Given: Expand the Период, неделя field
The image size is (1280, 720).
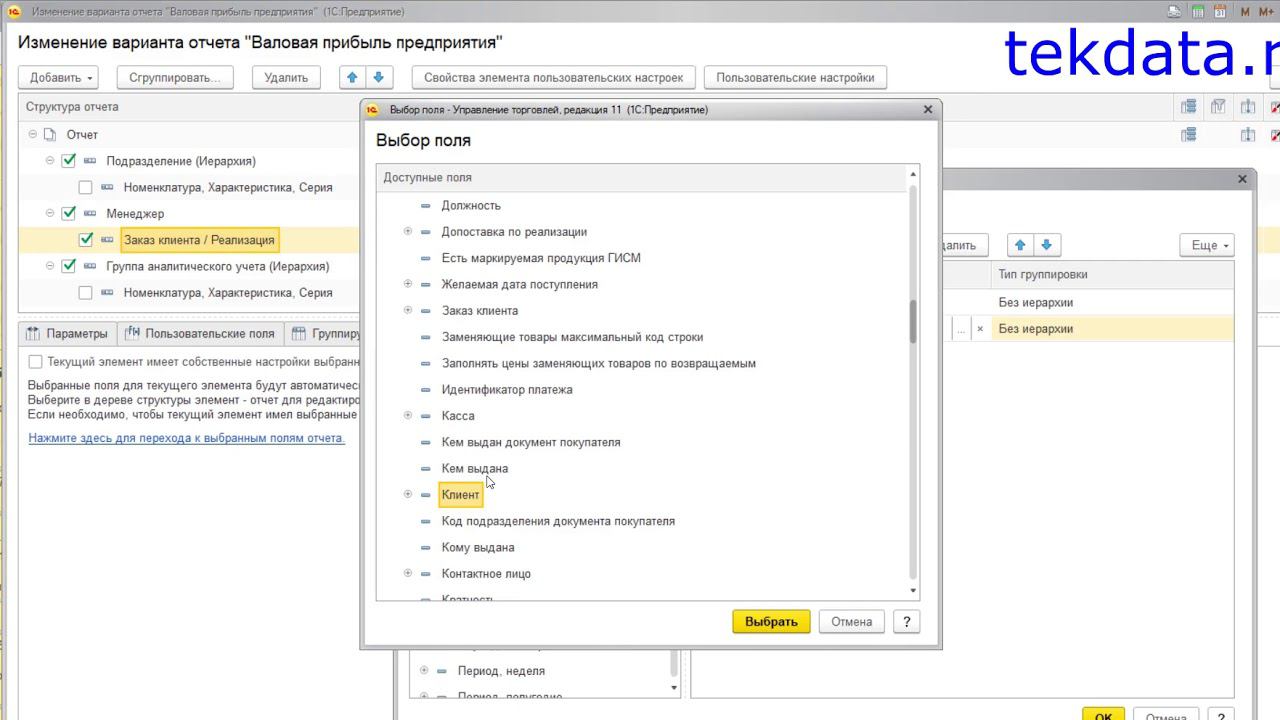Looking at the screenshot, I should 424,671.
